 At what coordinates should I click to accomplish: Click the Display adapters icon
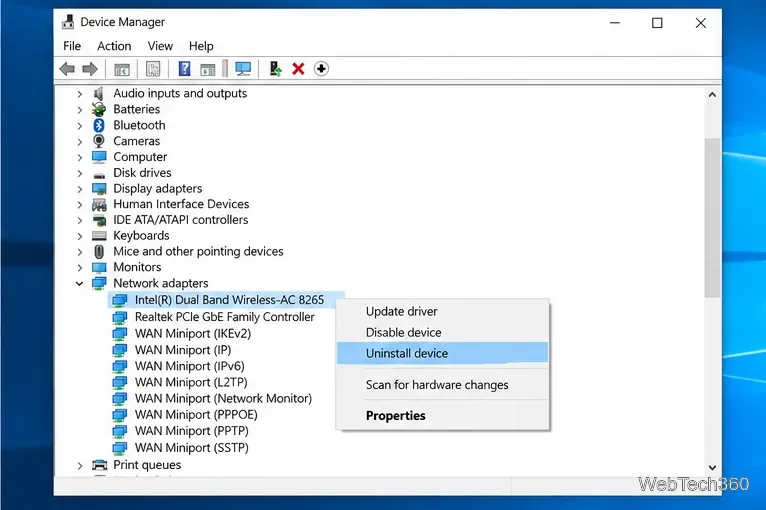pos(99,189)
